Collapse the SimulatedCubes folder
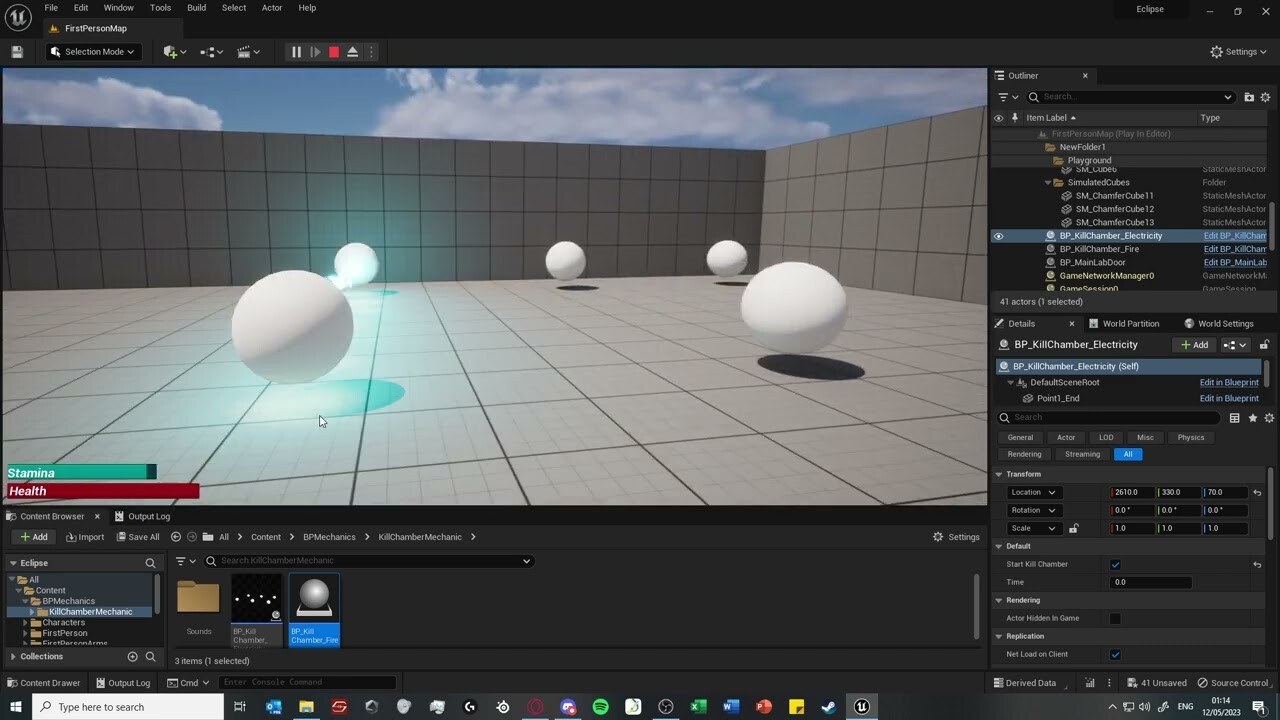The height and width of the screenshot is (720, 1280). coord(1047,183)
